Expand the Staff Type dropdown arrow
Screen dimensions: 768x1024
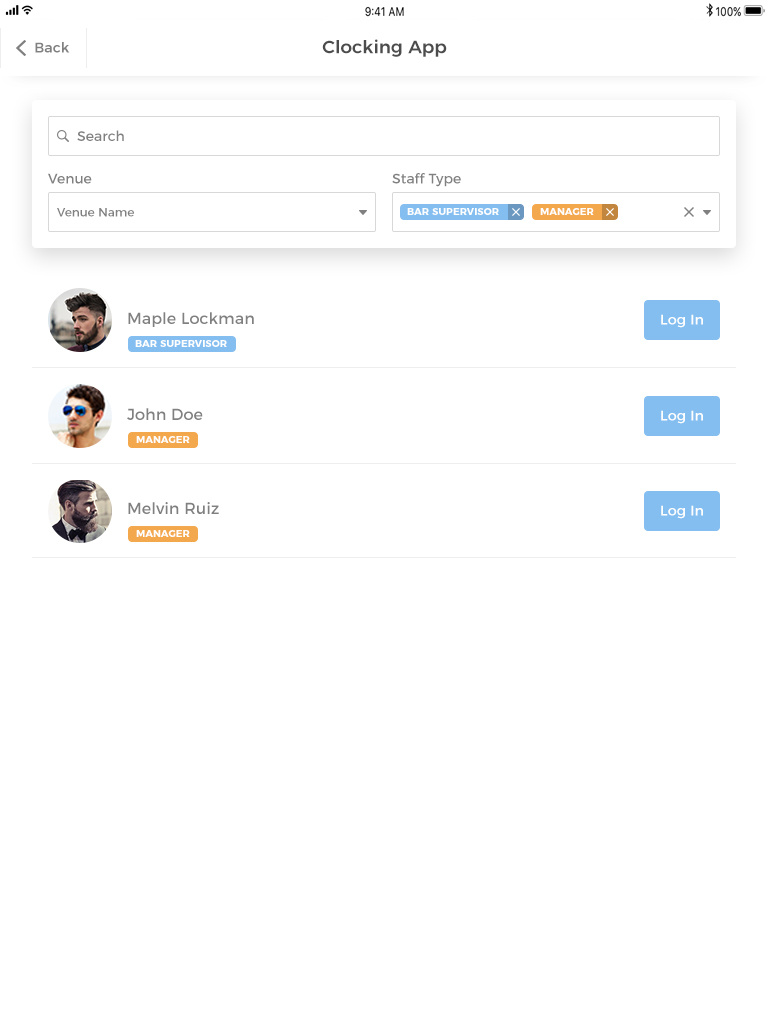click(707, 212)
